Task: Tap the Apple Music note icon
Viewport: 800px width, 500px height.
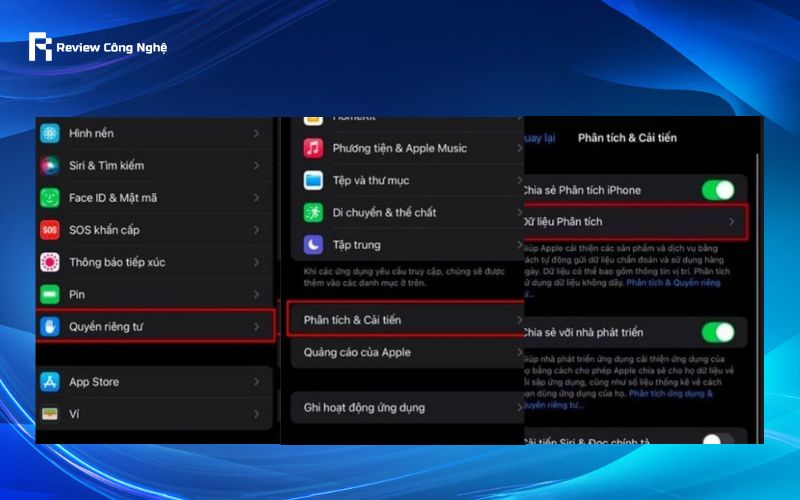Action: pos(313,148)
